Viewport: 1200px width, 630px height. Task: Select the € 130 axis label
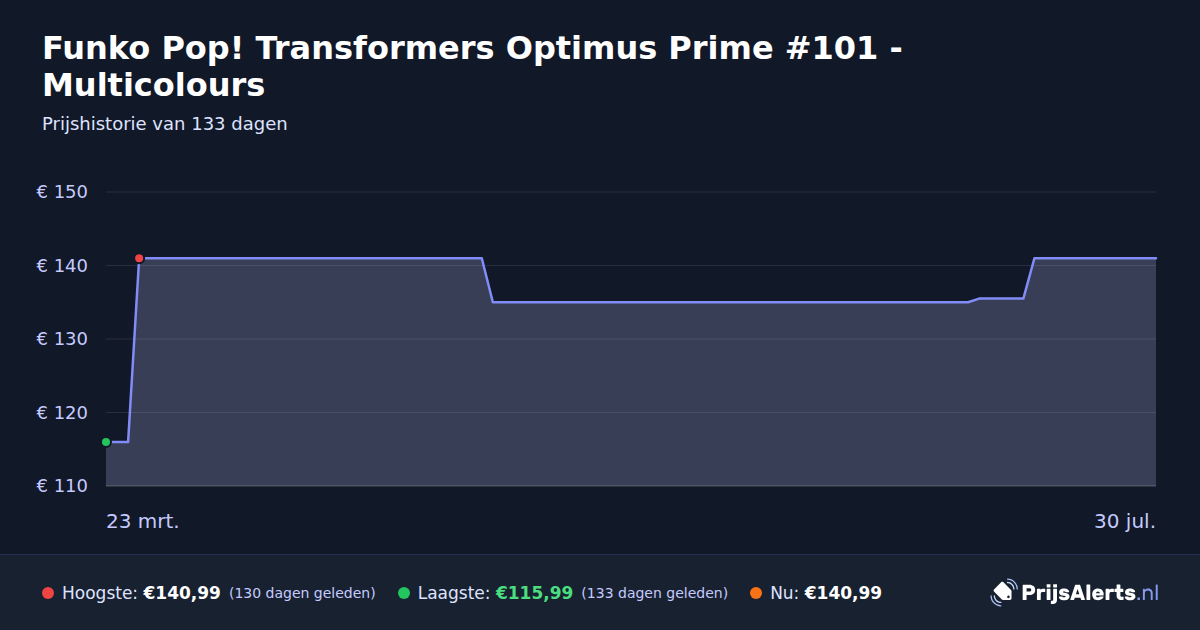click(x=62, y=339)
